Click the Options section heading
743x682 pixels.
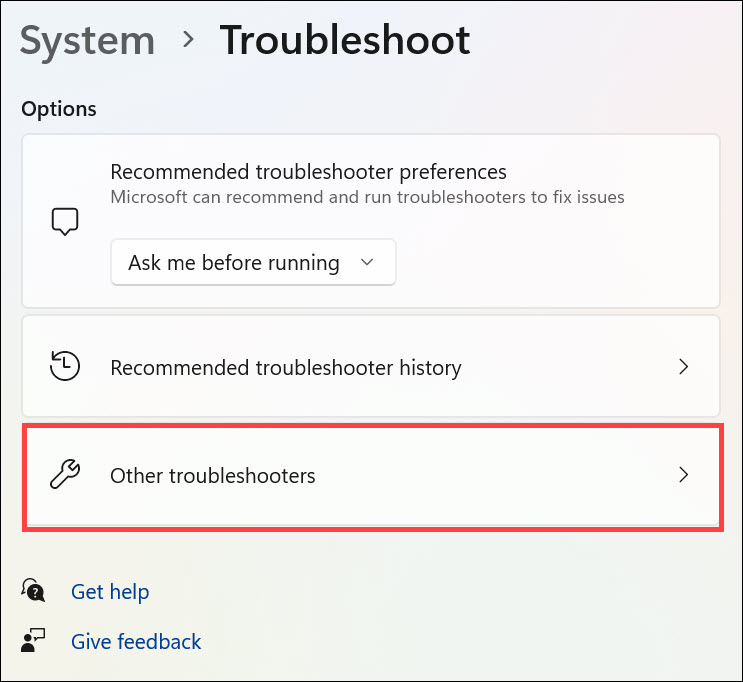59,108
